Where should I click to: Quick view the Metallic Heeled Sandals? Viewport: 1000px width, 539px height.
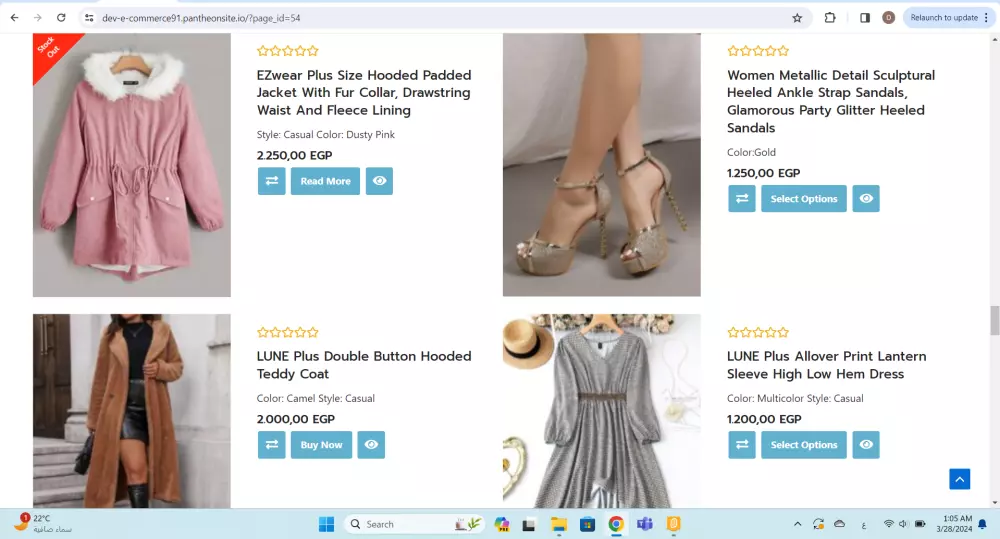click(866, 198)
